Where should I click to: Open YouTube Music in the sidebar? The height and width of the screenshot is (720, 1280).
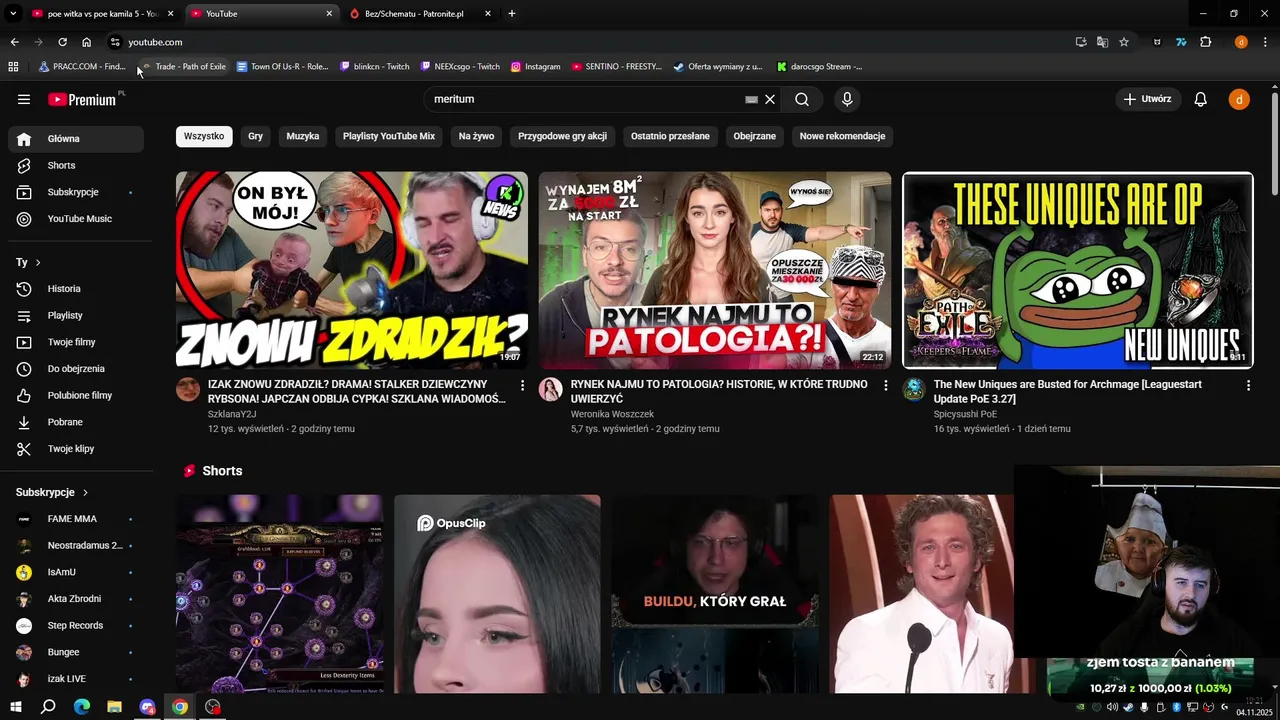(76, 219)
